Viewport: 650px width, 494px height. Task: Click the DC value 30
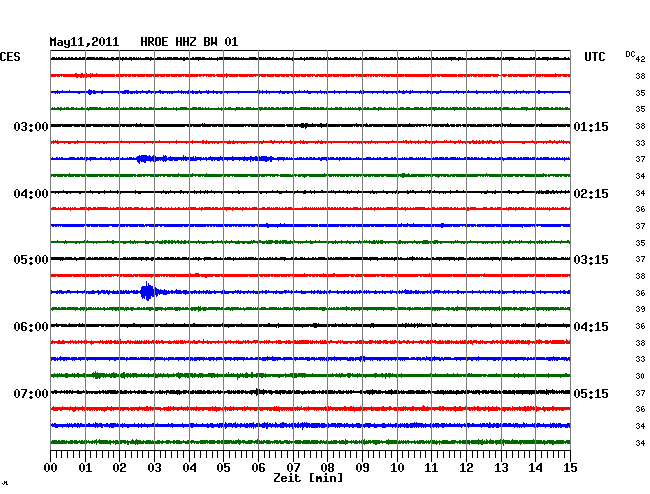point(640,376)
